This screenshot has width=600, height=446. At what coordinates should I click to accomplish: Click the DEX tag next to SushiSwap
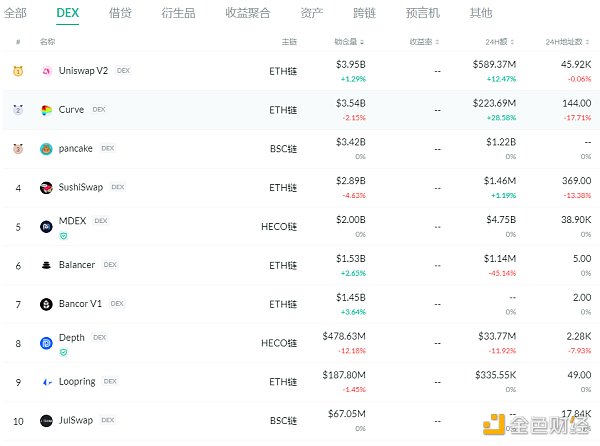pyautogui.click(x=117, y=187)
